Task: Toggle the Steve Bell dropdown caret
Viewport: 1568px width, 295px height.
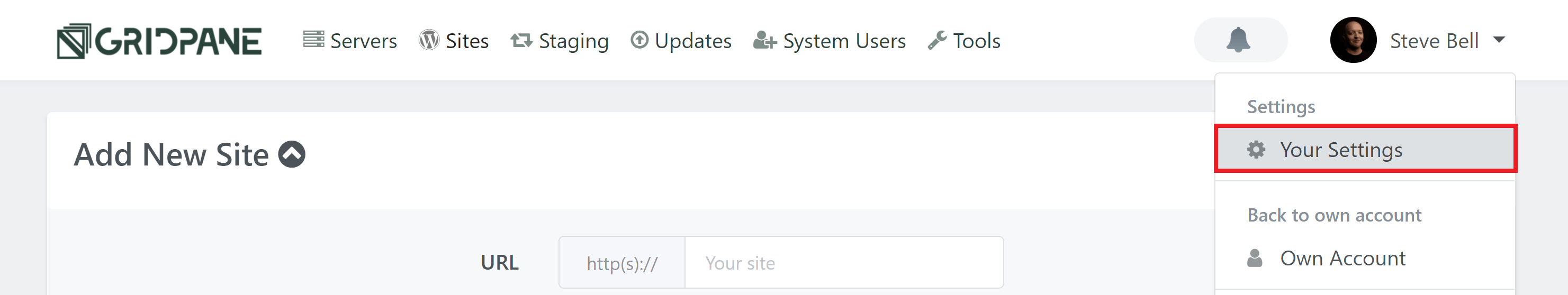Action: (1499, 40)
